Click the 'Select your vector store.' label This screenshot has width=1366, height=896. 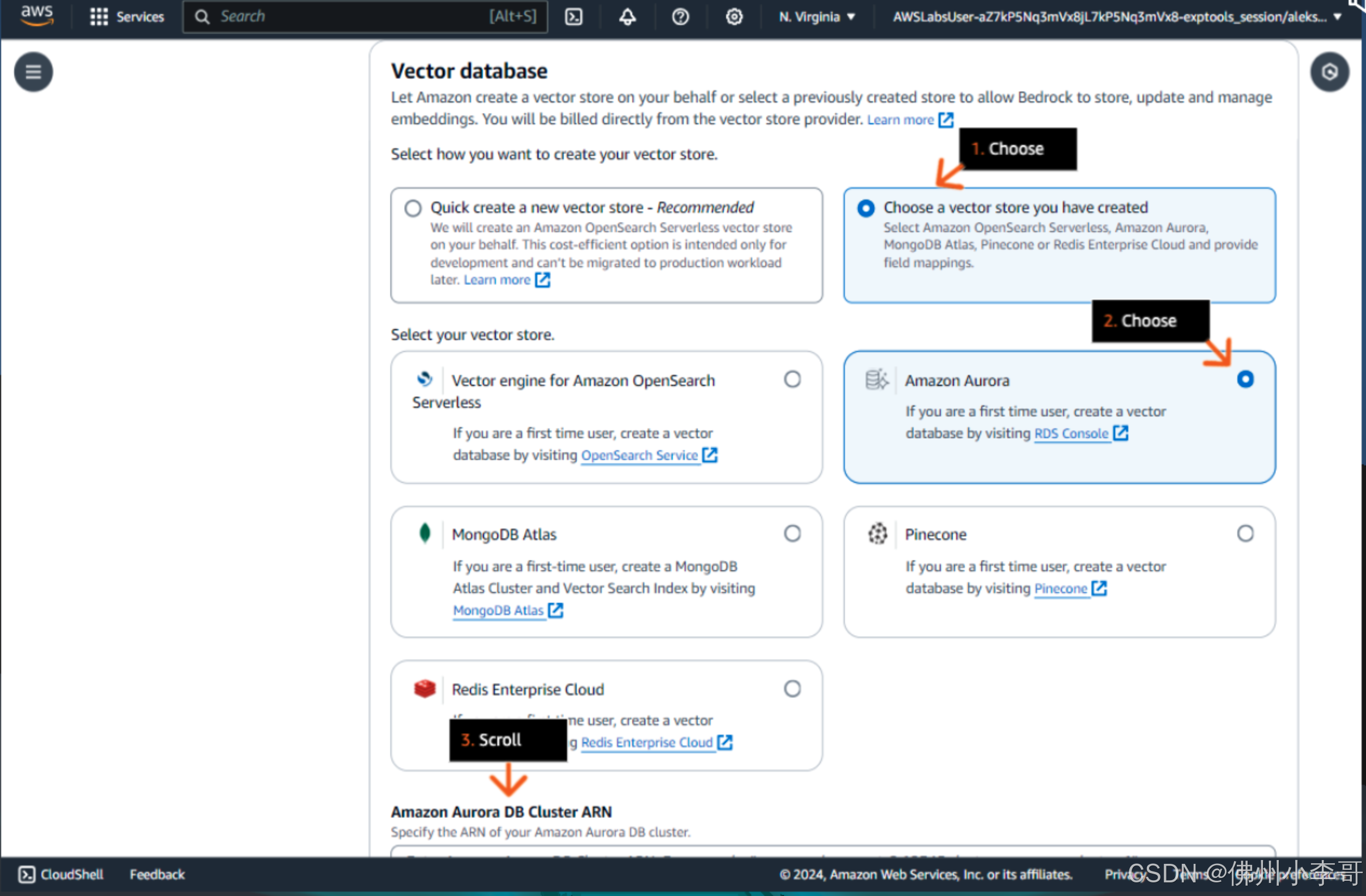(473, 335)
